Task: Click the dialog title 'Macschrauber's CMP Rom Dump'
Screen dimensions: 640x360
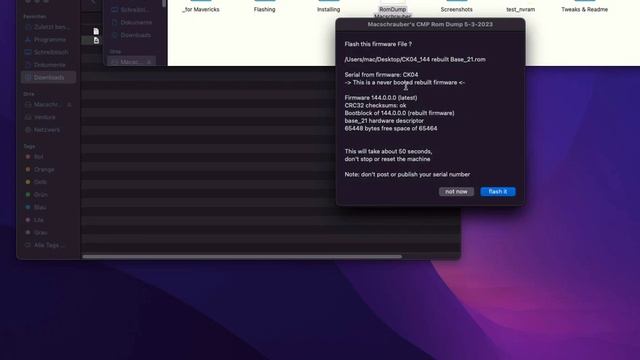Action: (x=430, y=24)
